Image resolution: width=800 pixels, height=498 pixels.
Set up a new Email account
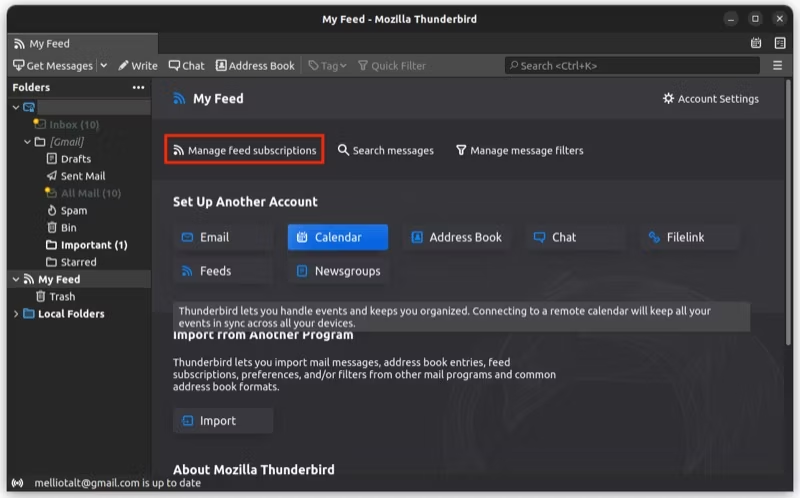[x=223, y=237]
